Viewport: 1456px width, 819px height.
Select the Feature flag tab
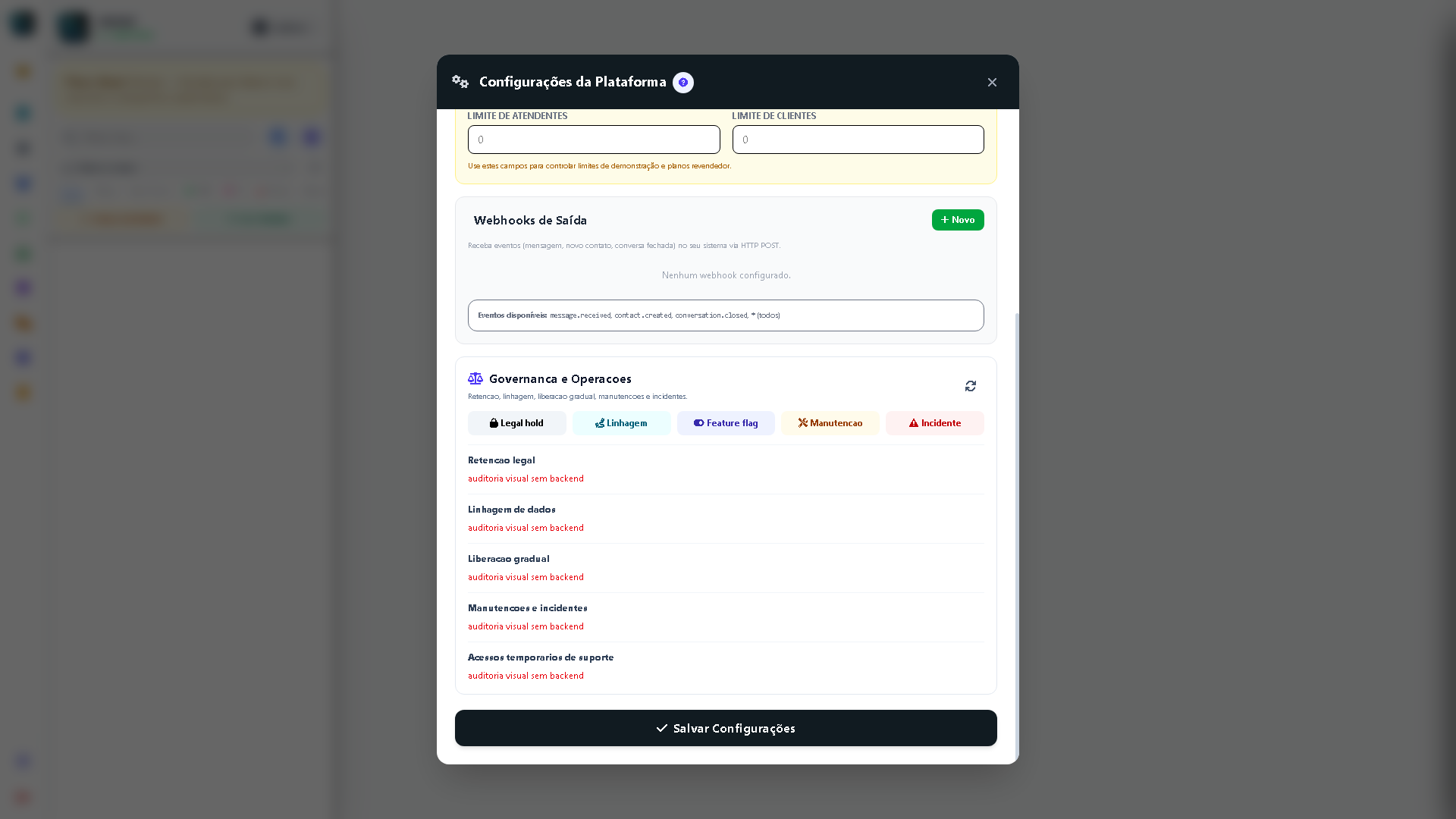(x=726, y=423)
